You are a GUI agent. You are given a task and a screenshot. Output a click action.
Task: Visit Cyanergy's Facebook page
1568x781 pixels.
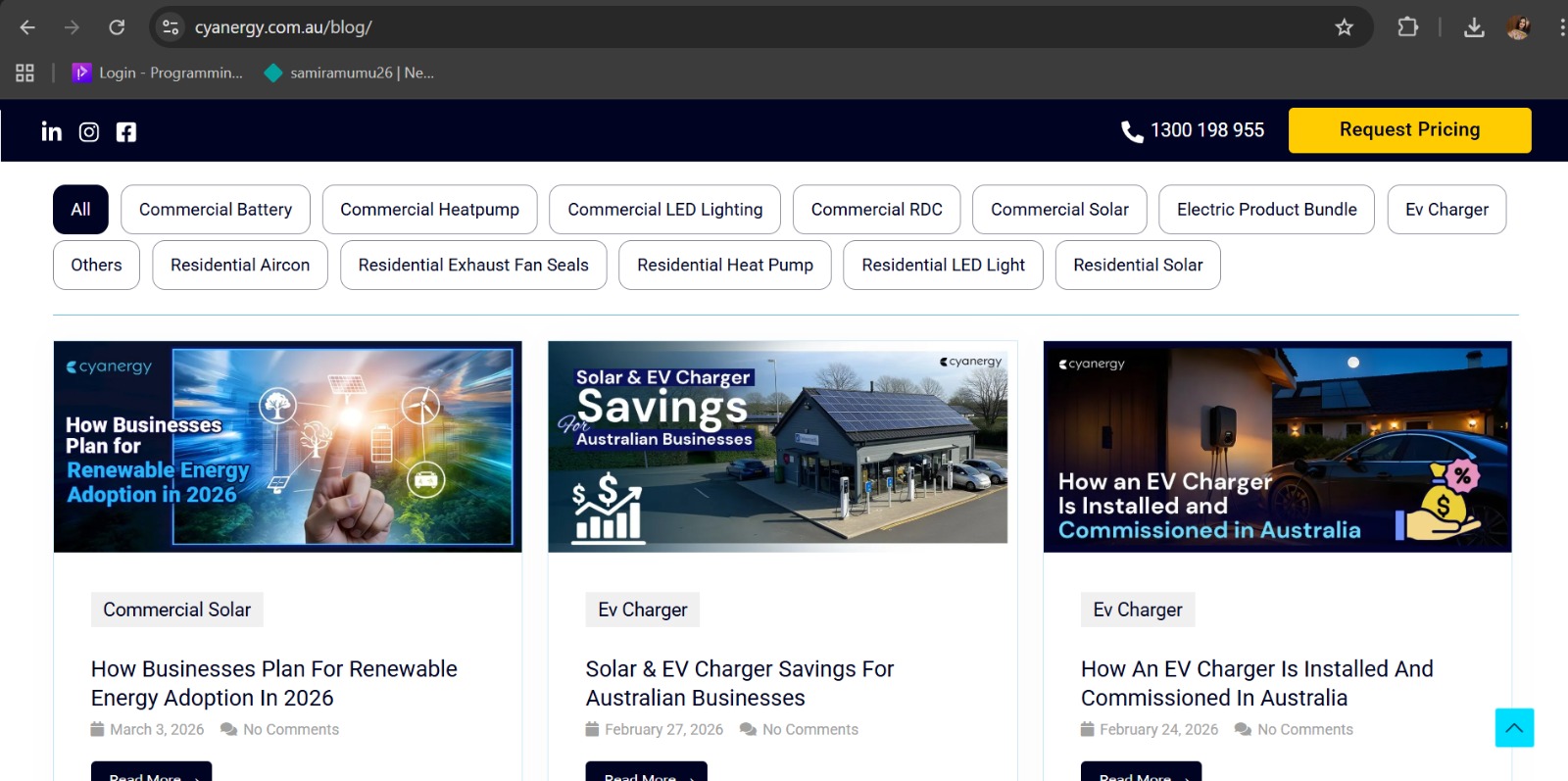click(x=126, y=131)
